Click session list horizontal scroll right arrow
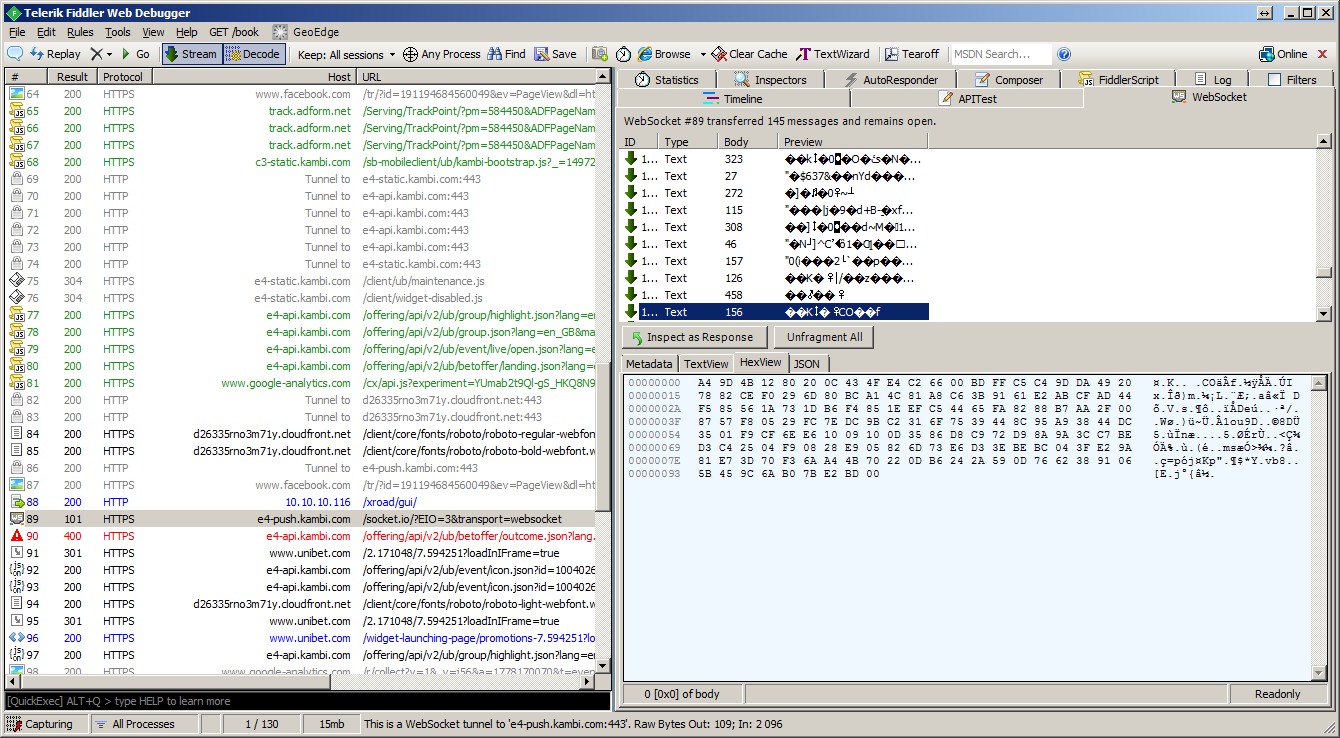This screenshot has height=738, width=1340. (588, 683)
